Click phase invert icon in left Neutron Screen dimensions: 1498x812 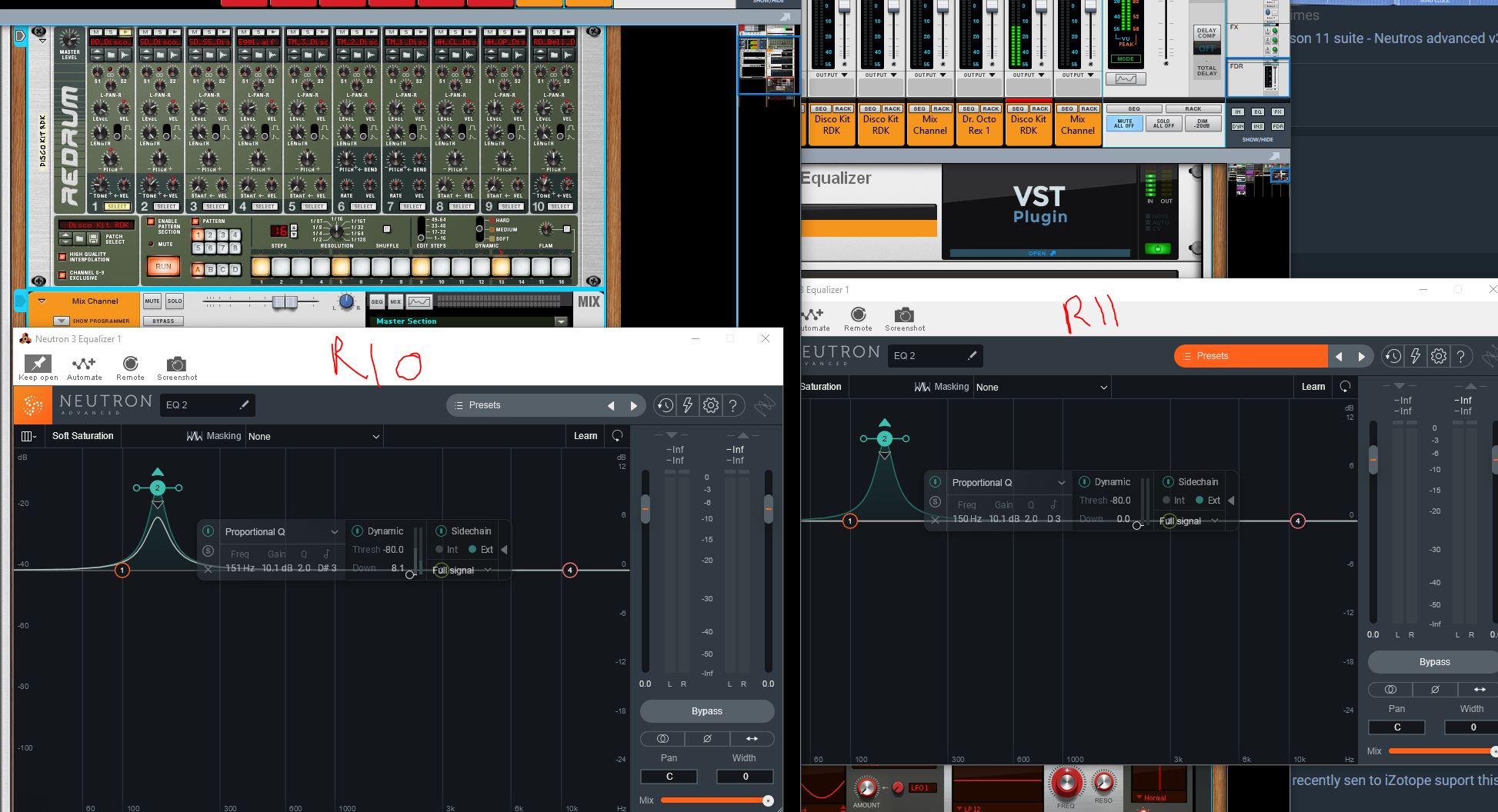707,738
